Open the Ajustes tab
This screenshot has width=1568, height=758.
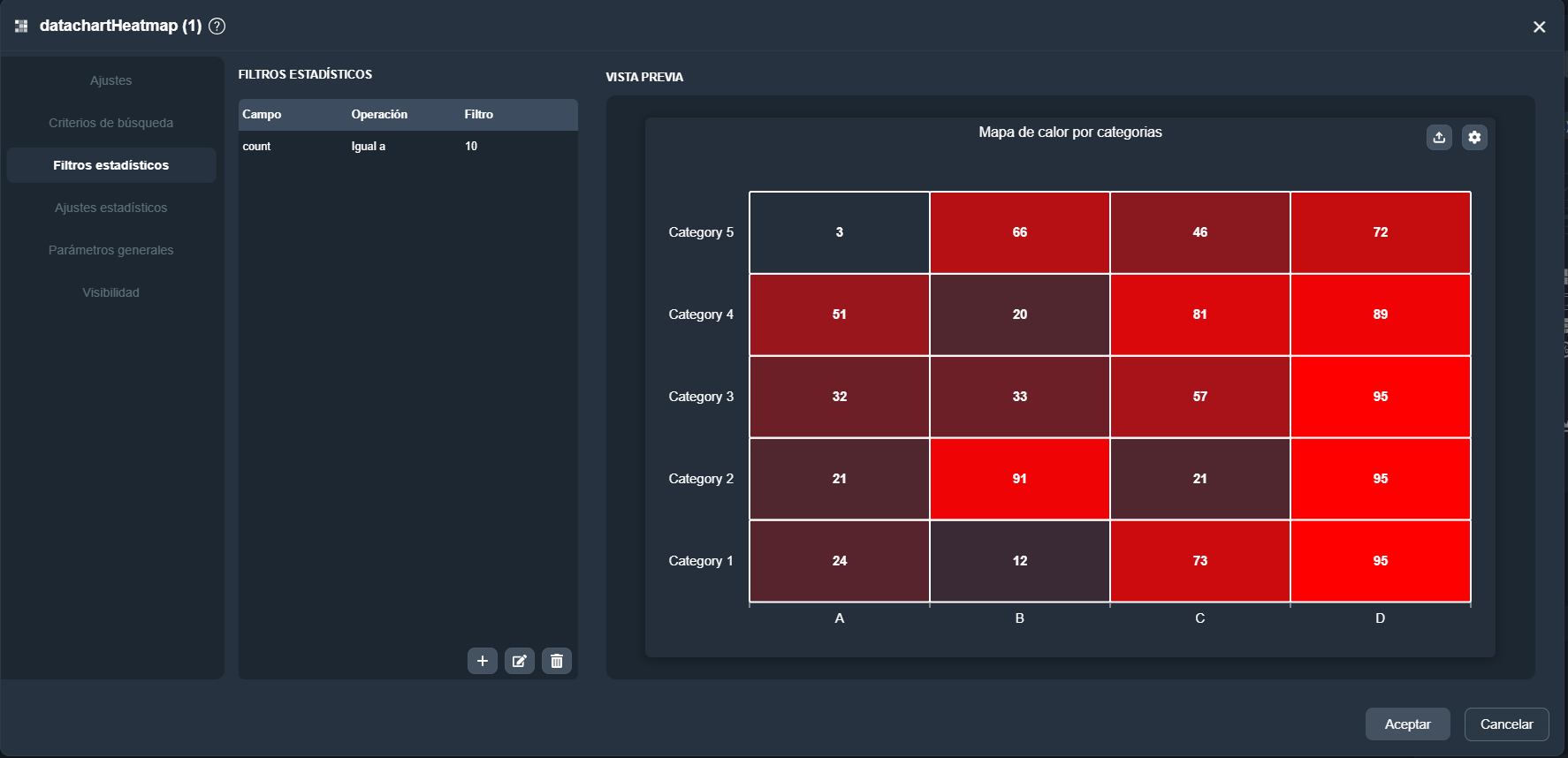pos(111,80)
